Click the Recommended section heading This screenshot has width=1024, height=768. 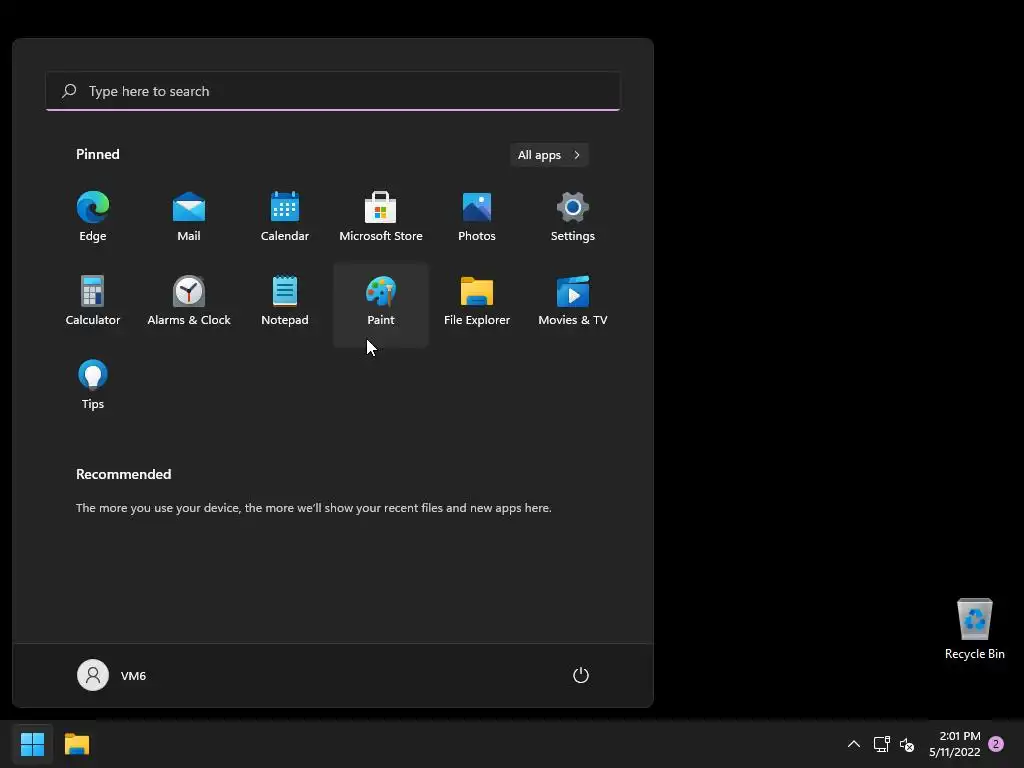pyautogui.click(x=123, y=474)
